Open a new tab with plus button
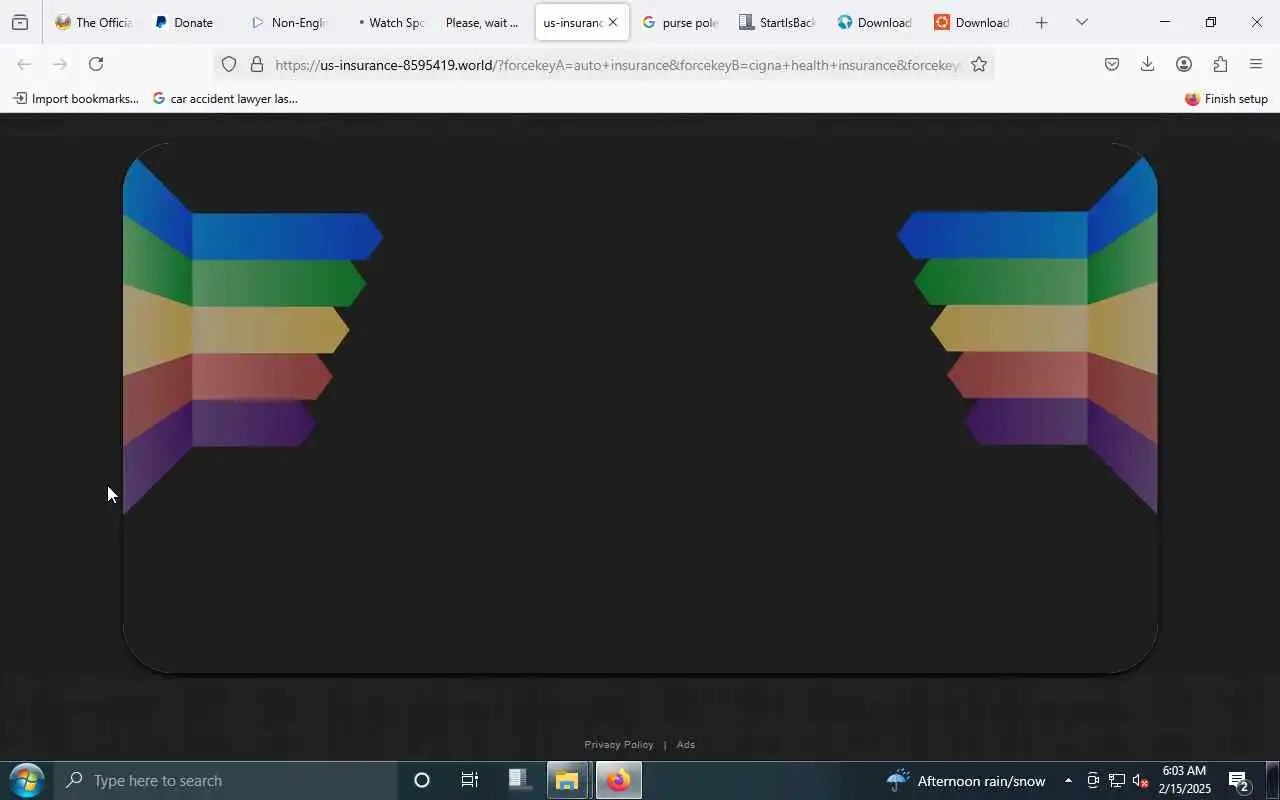Viewport: 1280px width, 800px height. (1041, 22)
